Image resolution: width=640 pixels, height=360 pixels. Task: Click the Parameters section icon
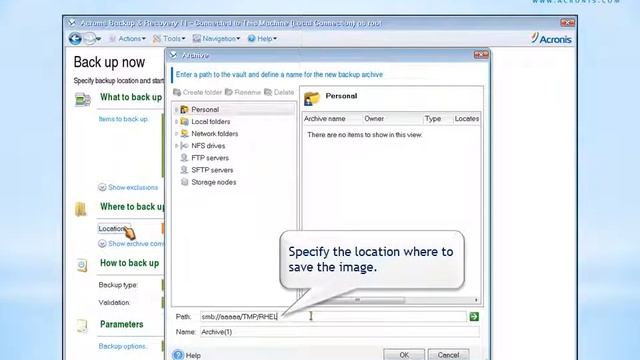coord(82,326)
